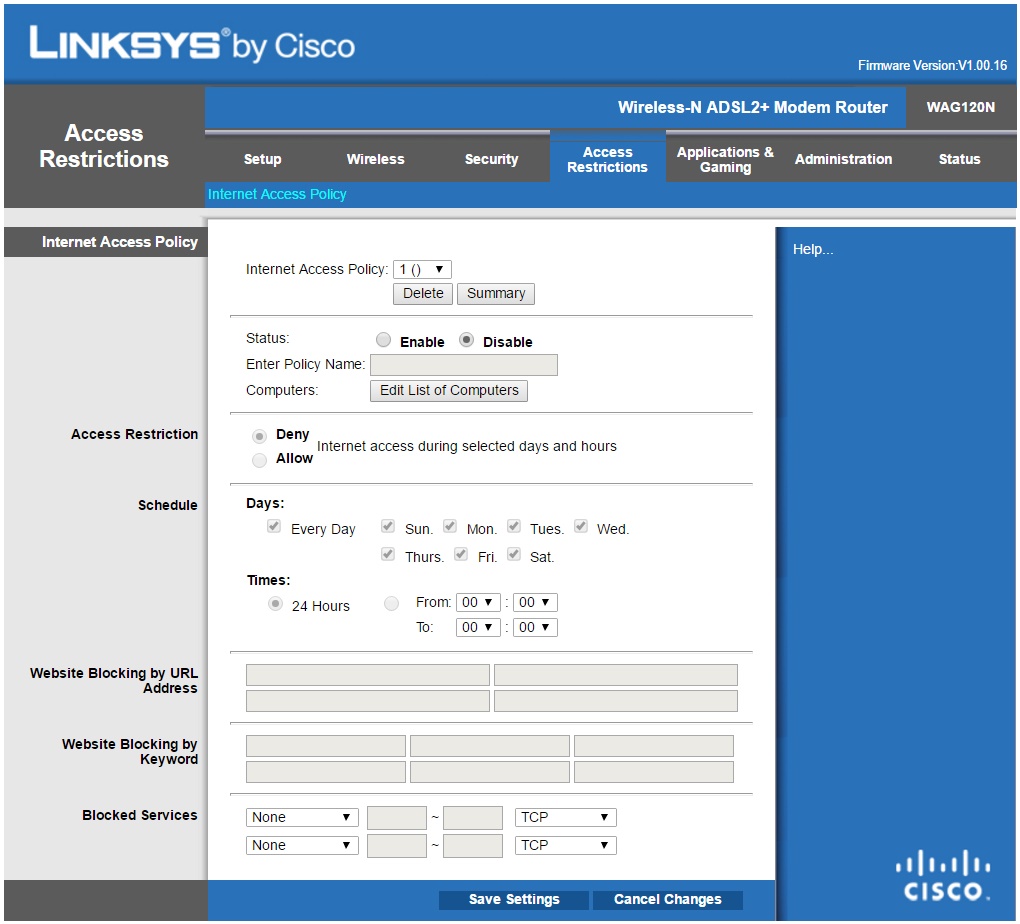Select the Access Restrictions tab
The height and width of the screenshot is (924, 1020).
click(x=608, y=159)
